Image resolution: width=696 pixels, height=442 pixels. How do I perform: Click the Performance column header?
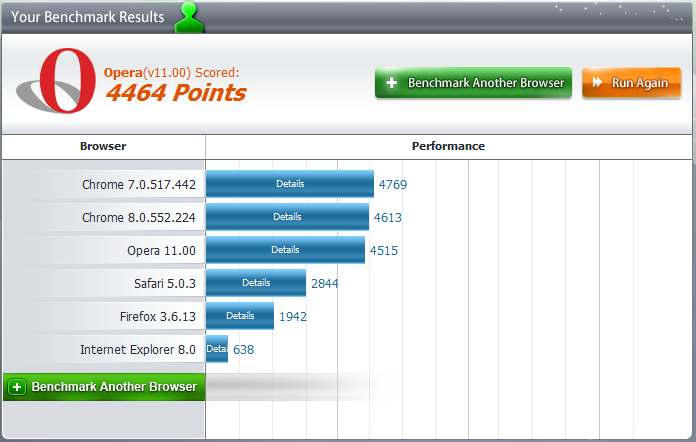point(448,146)
